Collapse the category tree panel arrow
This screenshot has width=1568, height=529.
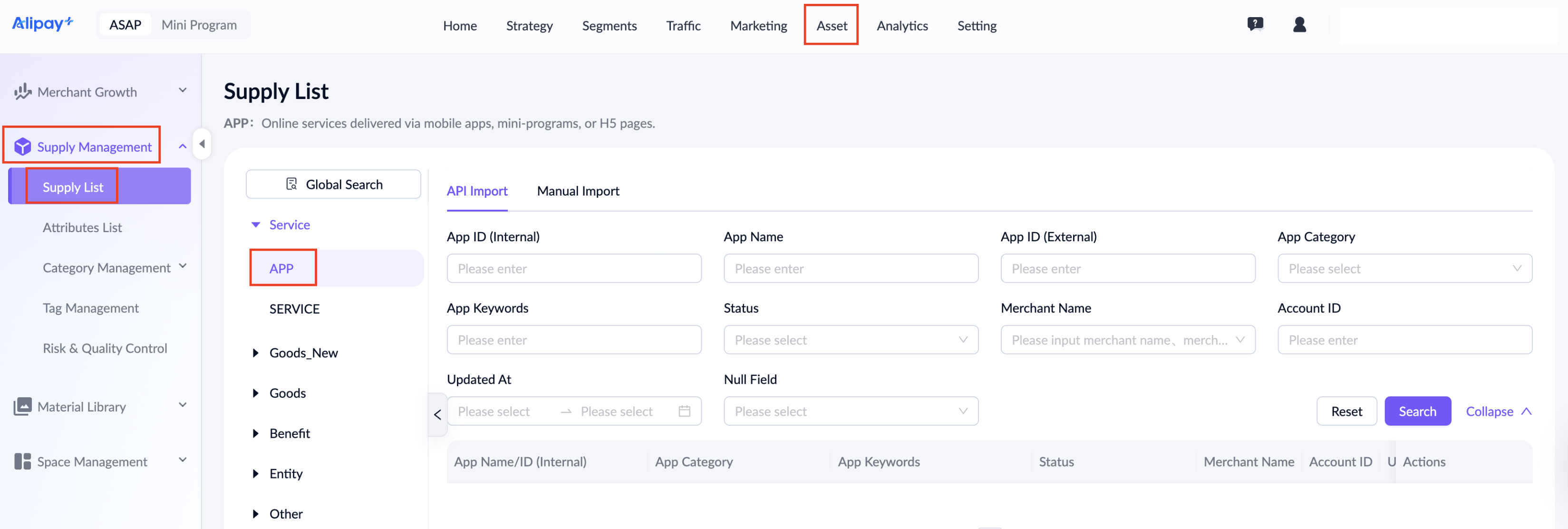[438, 414]
